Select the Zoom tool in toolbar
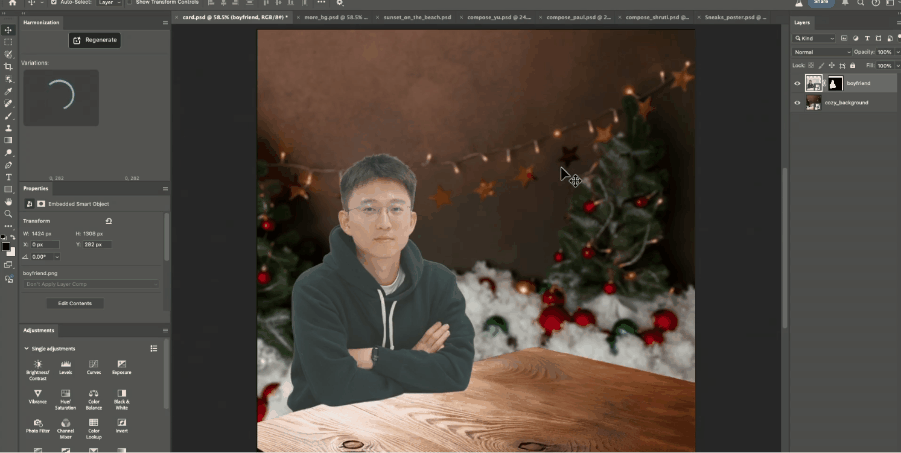The image size is (901, 453). click(x=8, y=214)
